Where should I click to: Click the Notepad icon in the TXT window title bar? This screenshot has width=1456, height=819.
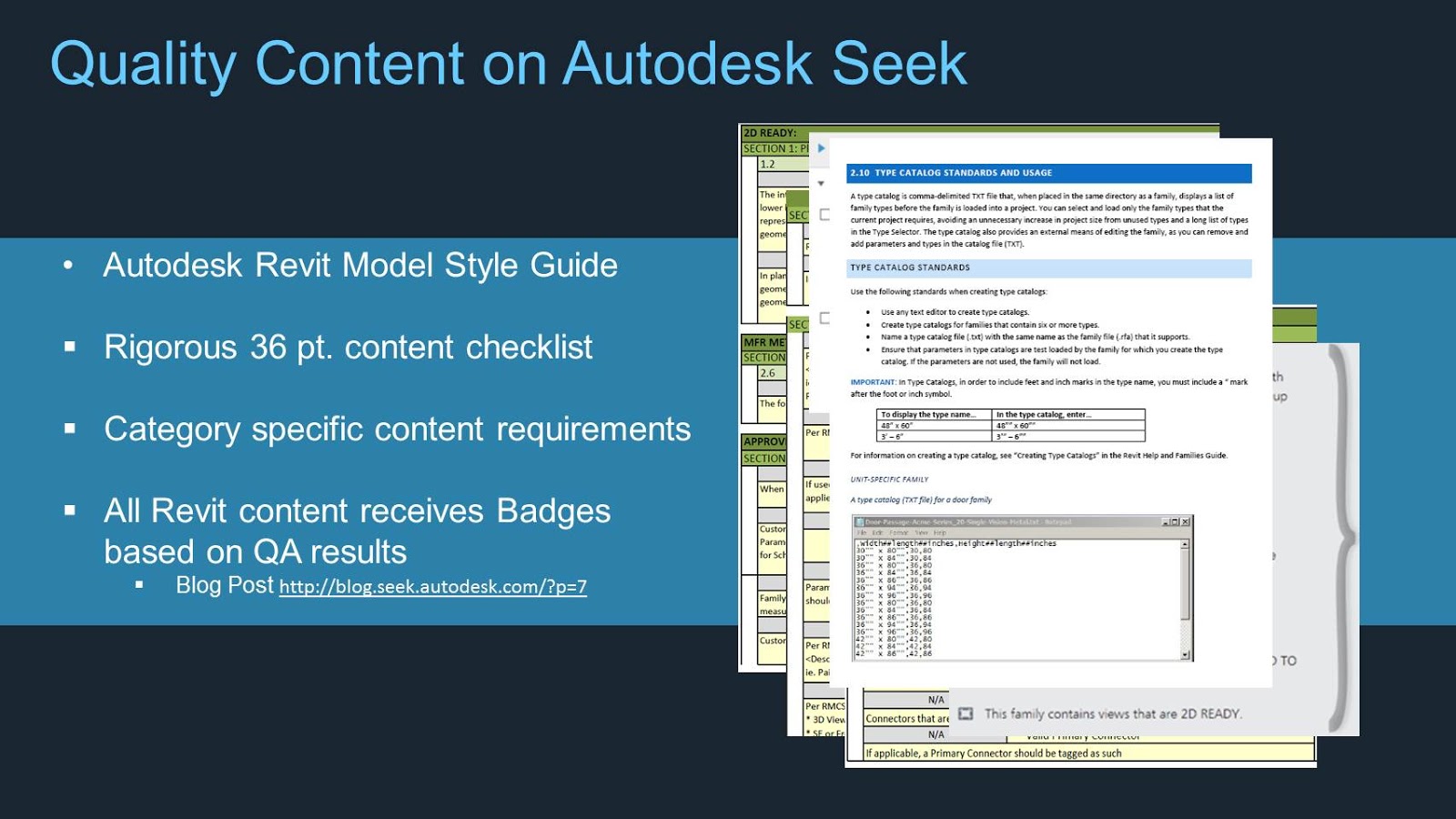pos(861,521)
